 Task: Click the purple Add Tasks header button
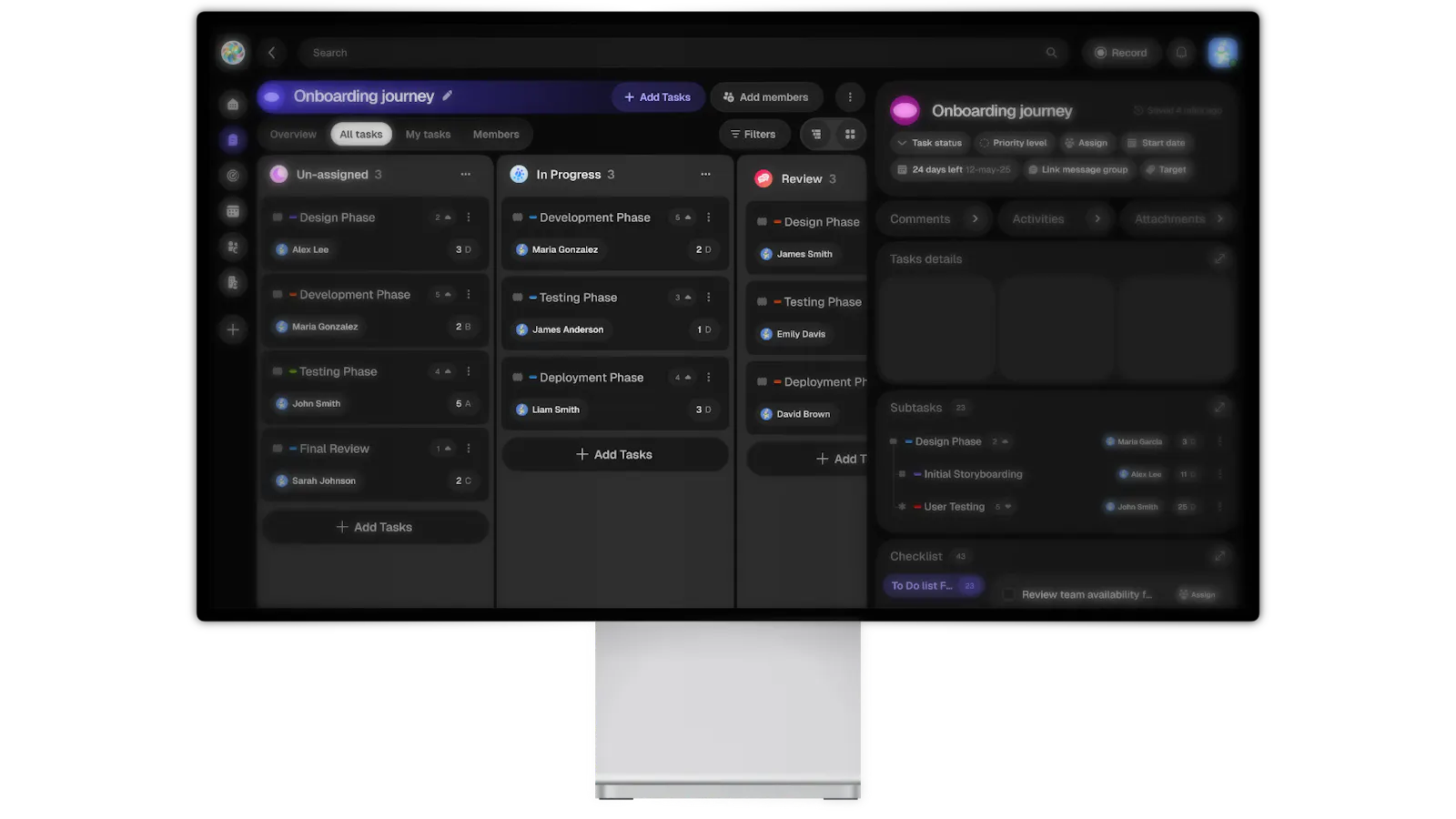click(x=657, y=97)
